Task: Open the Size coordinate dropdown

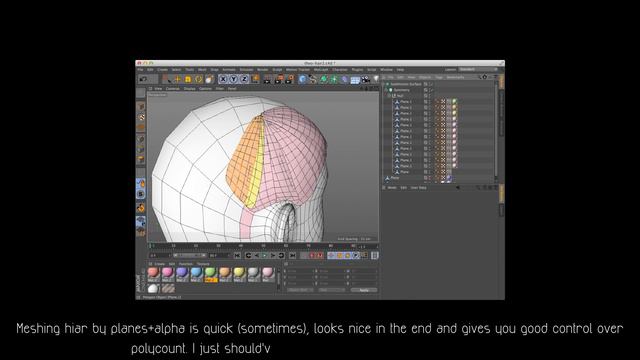Action: (x=331, y=290)
